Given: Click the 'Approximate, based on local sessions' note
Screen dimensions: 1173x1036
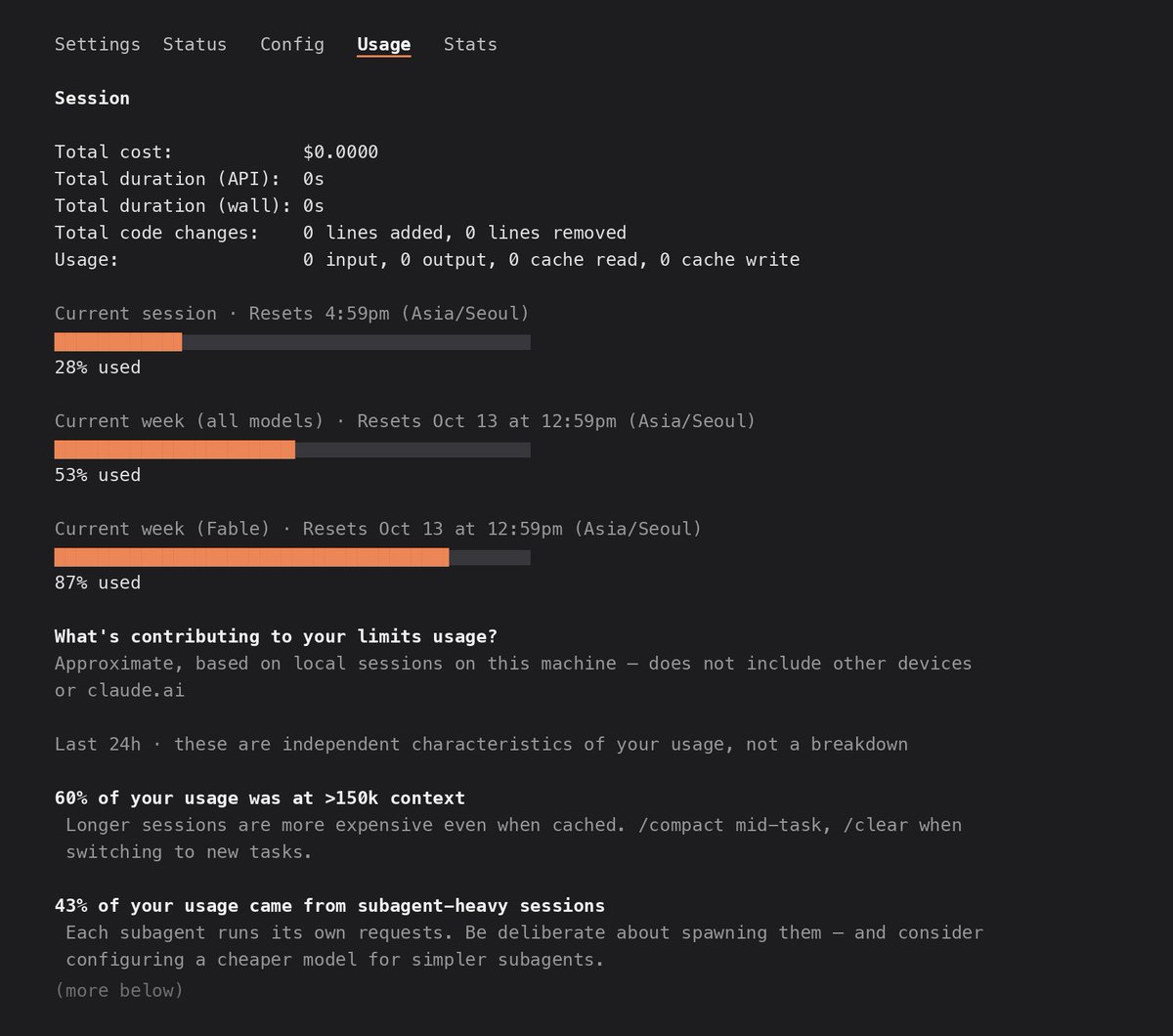Looking at the screenshot, I should tap(513, 677).
